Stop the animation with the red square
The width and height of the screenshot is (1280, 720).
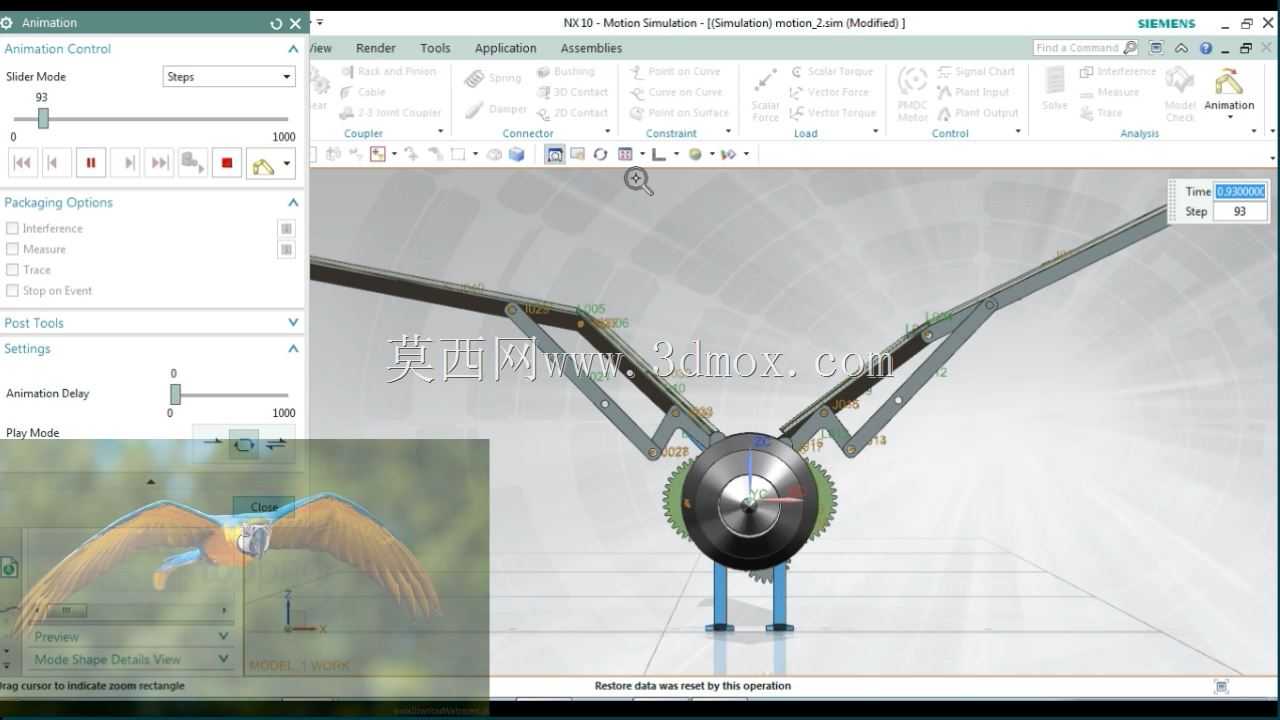227,163
